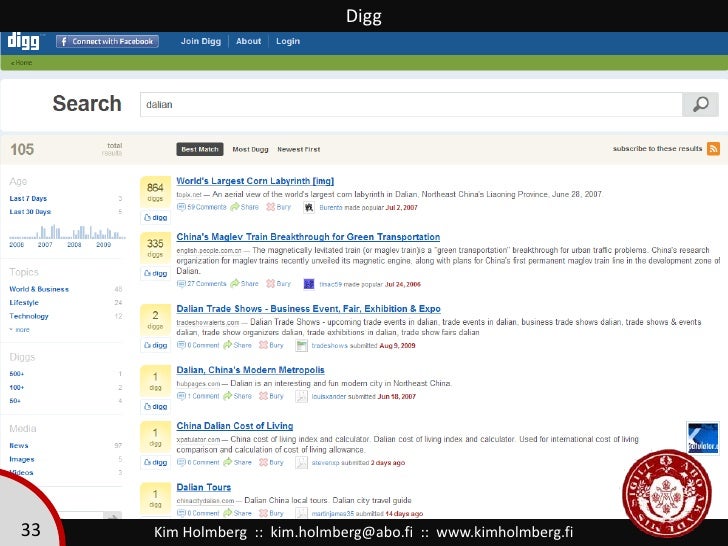This screenshot has width=728, height=546.
Task: Select the Most Dugg sort tab
Action: [250, 150]
